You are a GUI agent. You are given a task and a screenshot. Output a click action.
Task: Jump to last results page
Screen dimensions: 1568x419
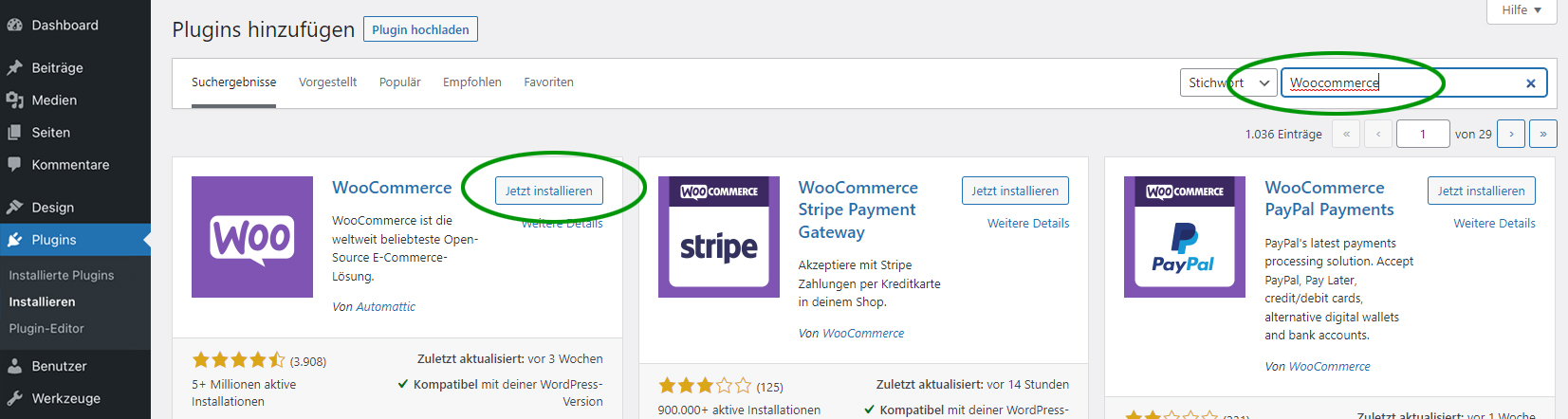pyautogui.click(x=1543, y=134)
